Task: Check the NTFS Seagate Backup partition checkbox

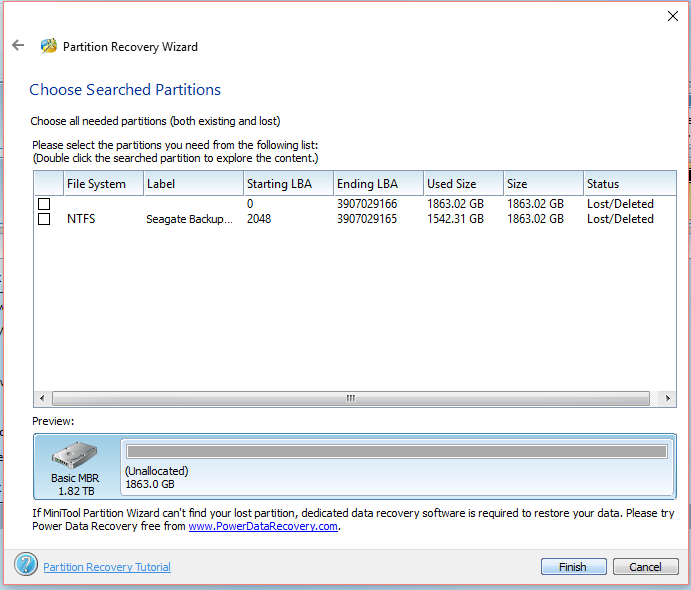Action: click(x=44, y=219)
